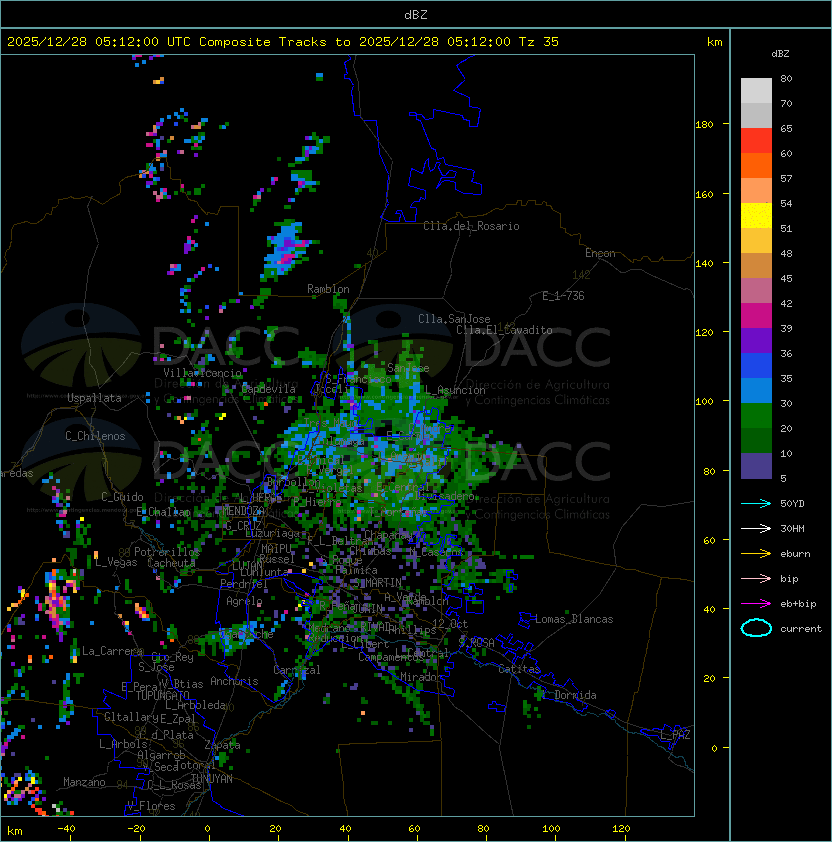Click the 'L_Asuncion' map label
This screenshot has height=842, width=832.
click(455, 390)
